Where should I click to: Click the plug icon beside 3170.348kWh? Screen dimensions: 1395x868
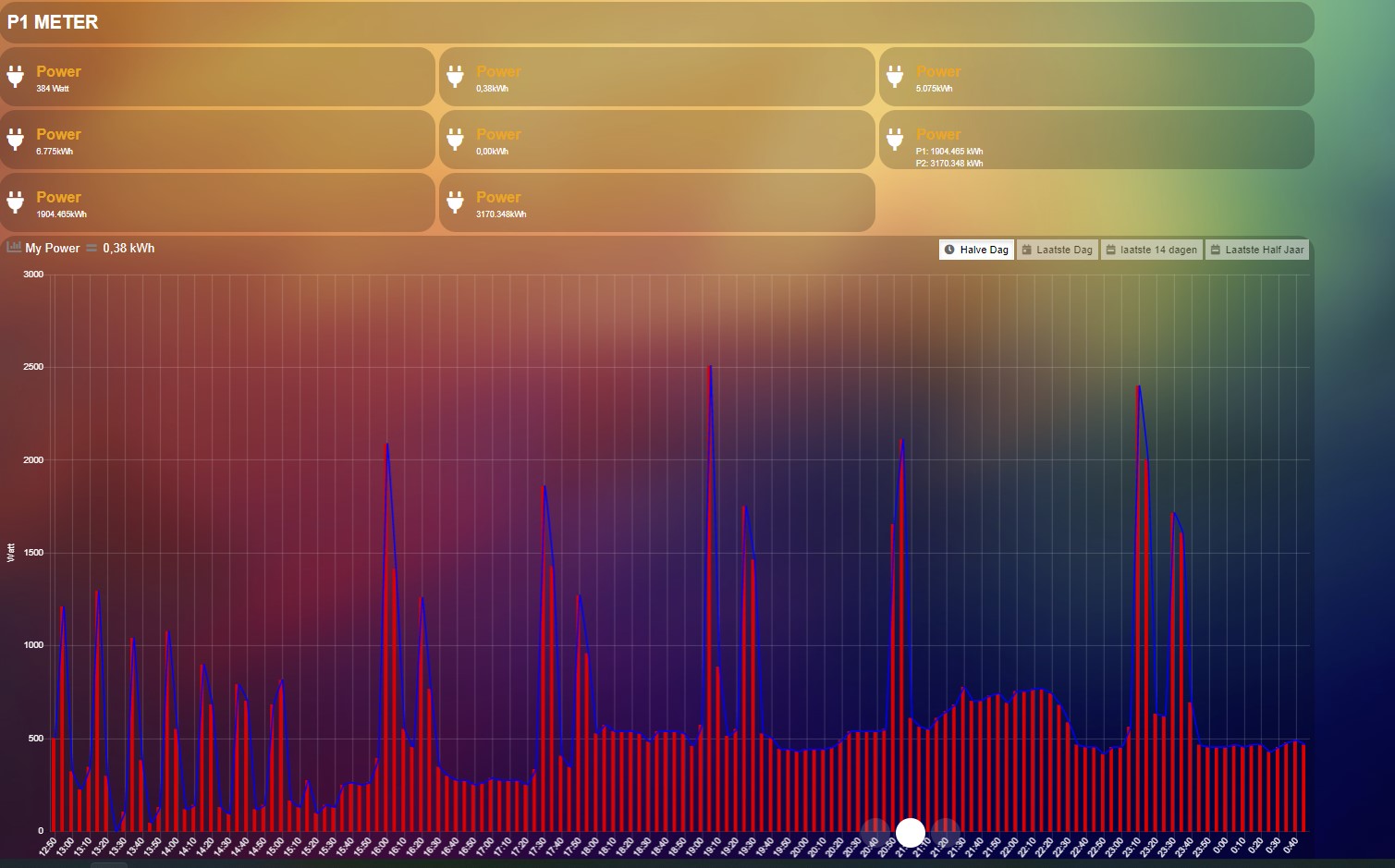pos(455,202)
